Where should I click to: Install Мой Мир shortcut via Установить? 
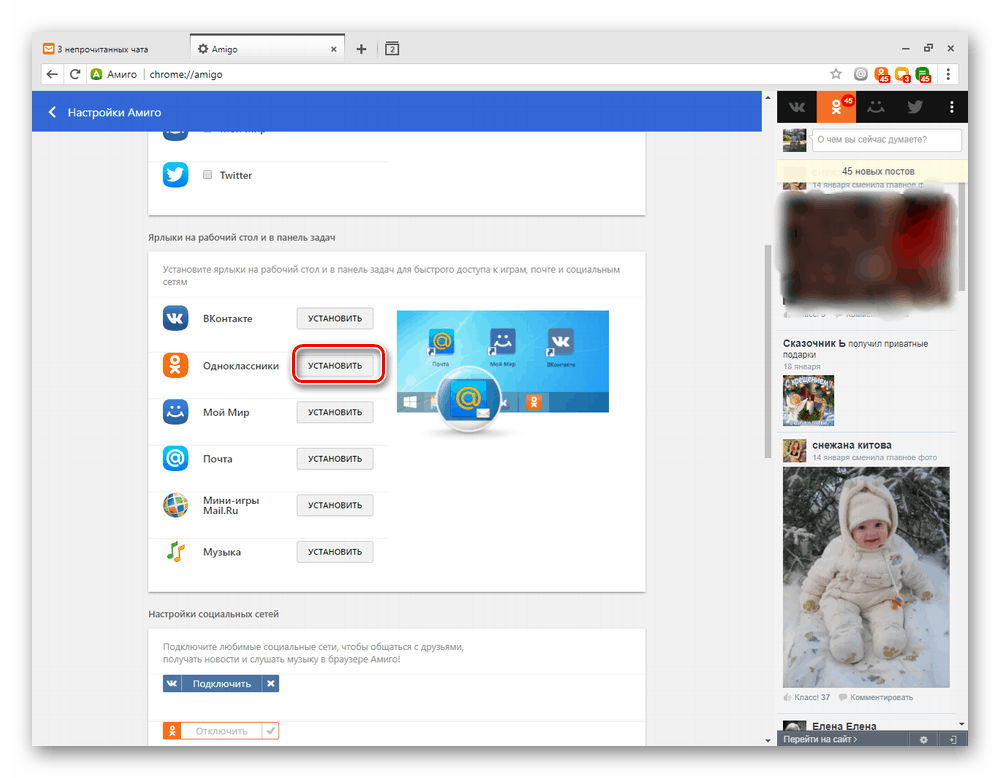pyautogui.click(x=335, y=412)
